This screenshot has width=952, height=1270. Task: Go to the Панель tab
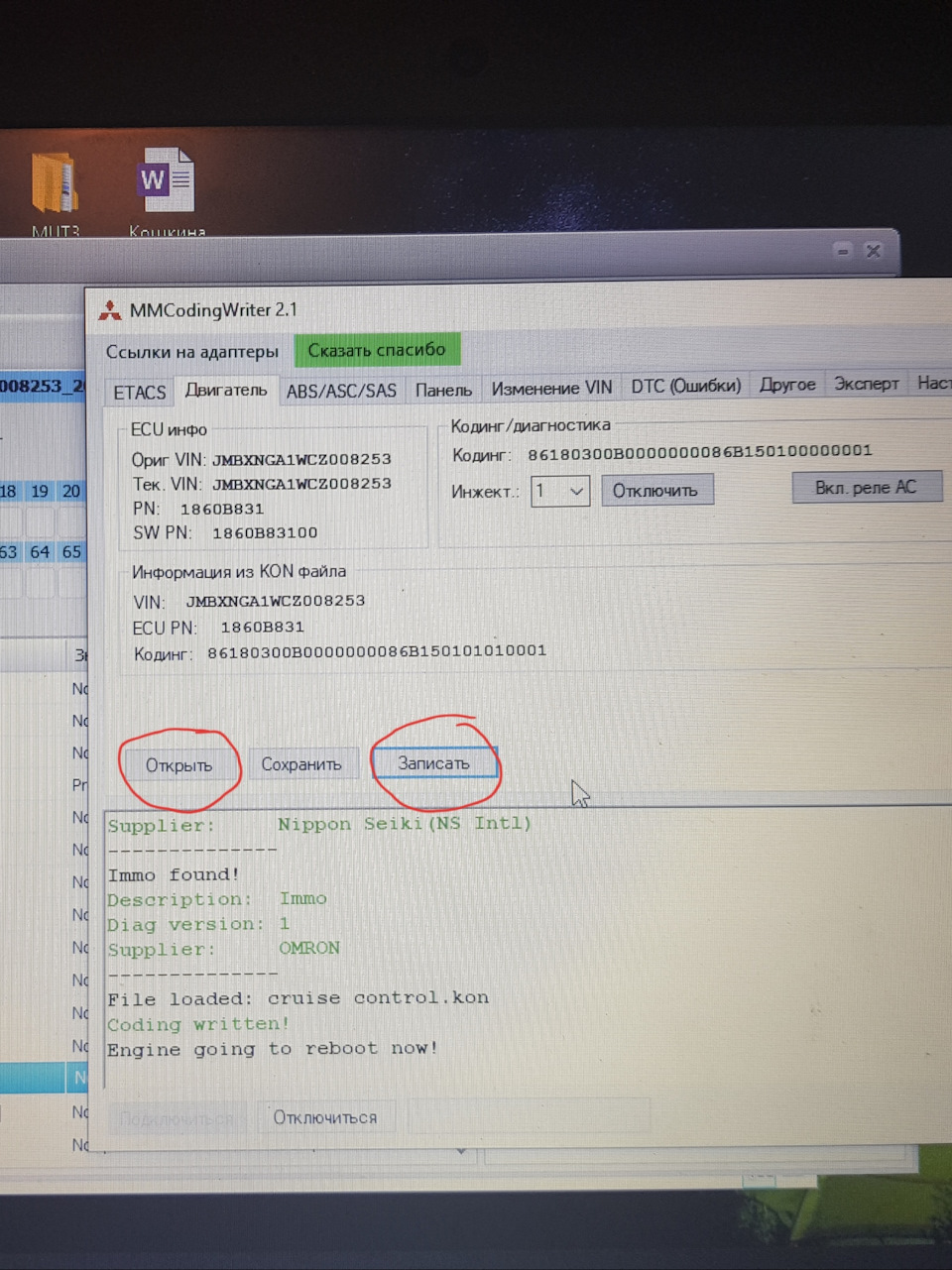pyautogui.click(x=443, y=391)
